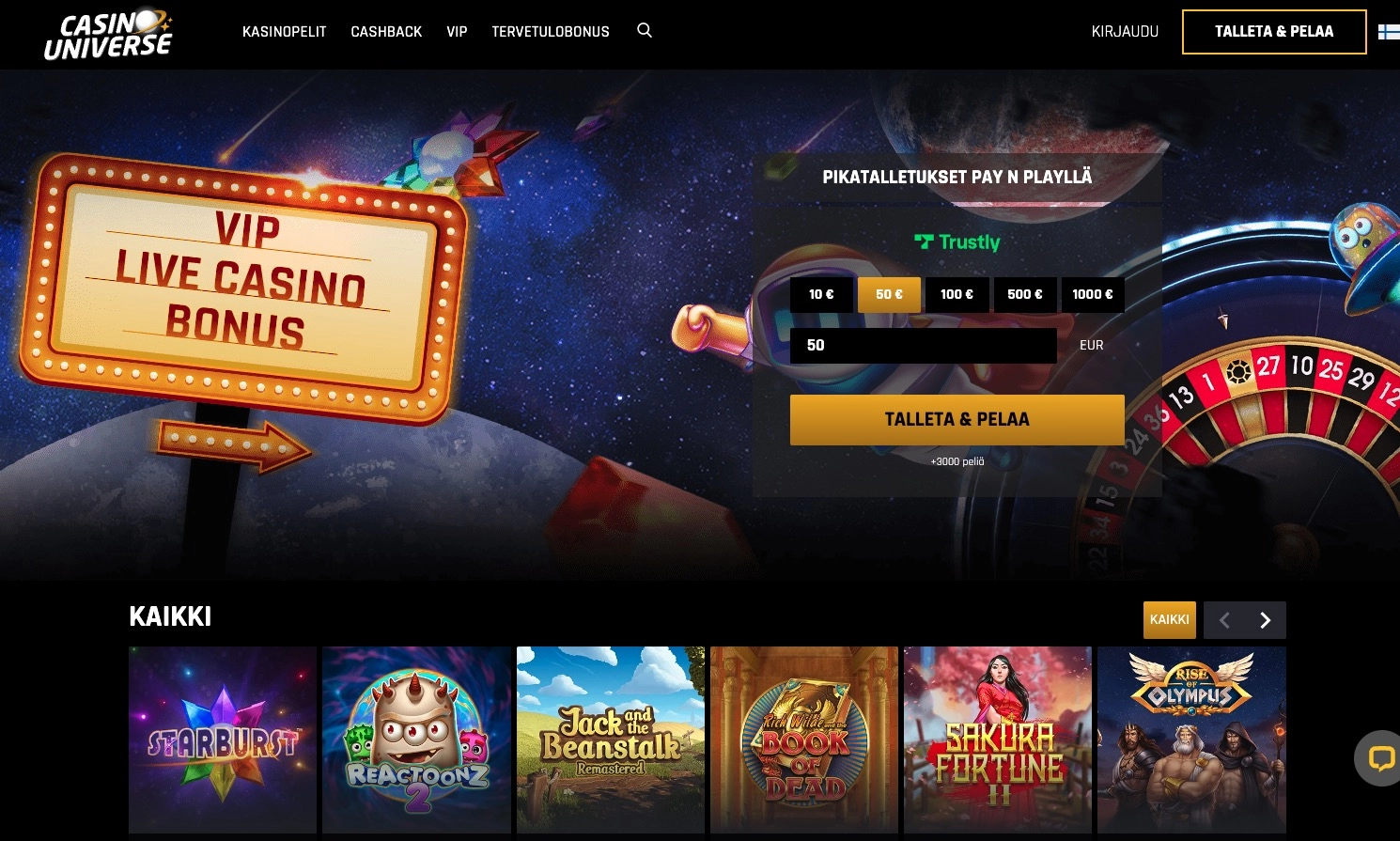Select the 10 € deposit amount
The height and width of the screenshot is (841, 1400).
point(821,294)
